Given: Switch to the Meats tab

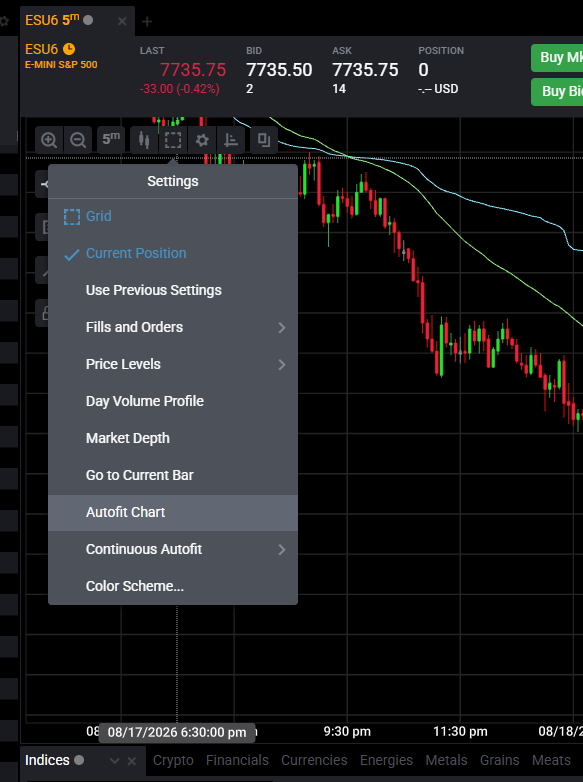Looking at the screenshot, I should coord(551,760).
